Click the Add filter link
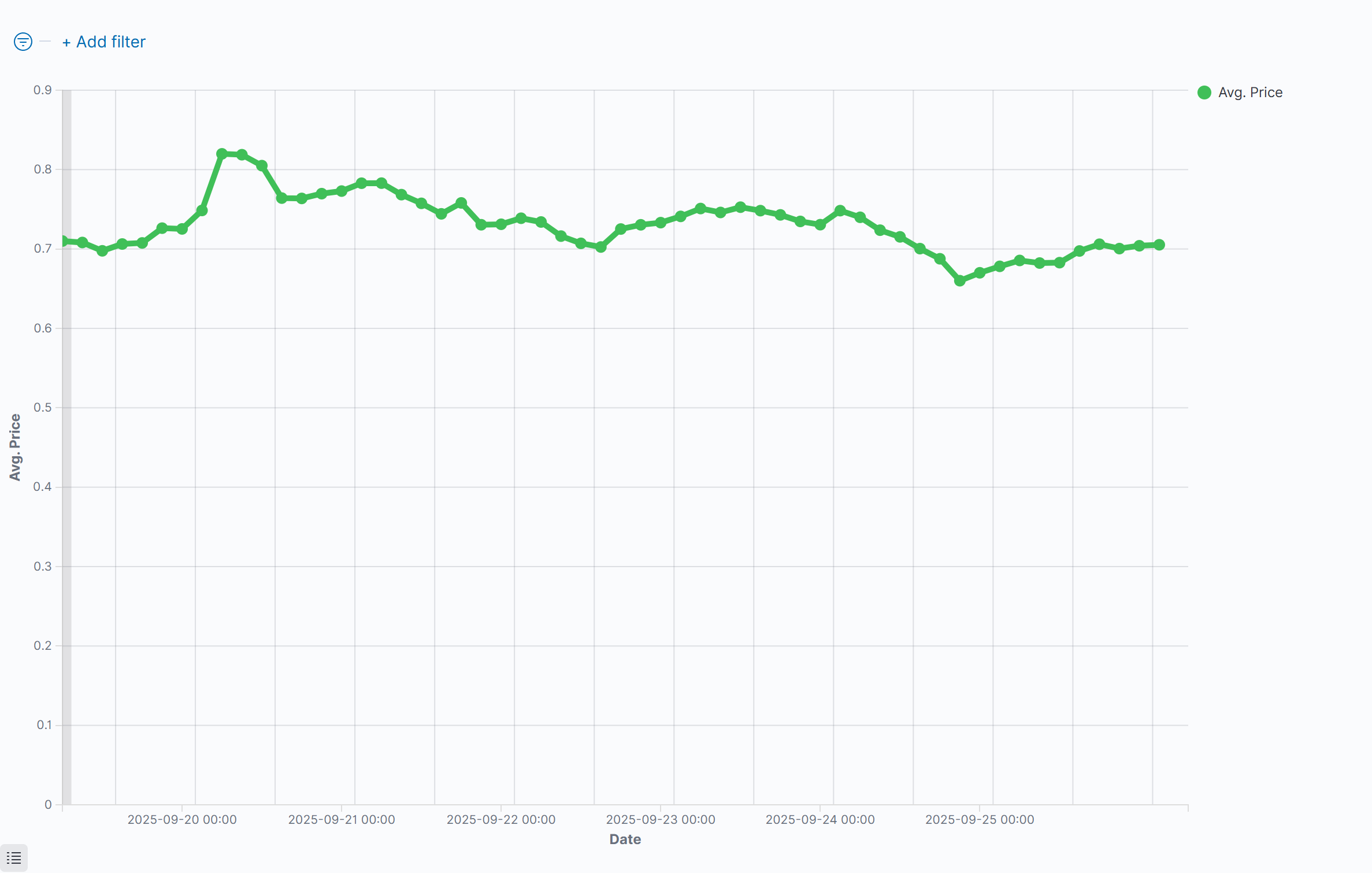The width and height of the screenshot is (1372, 873). [x=104, y=42]
